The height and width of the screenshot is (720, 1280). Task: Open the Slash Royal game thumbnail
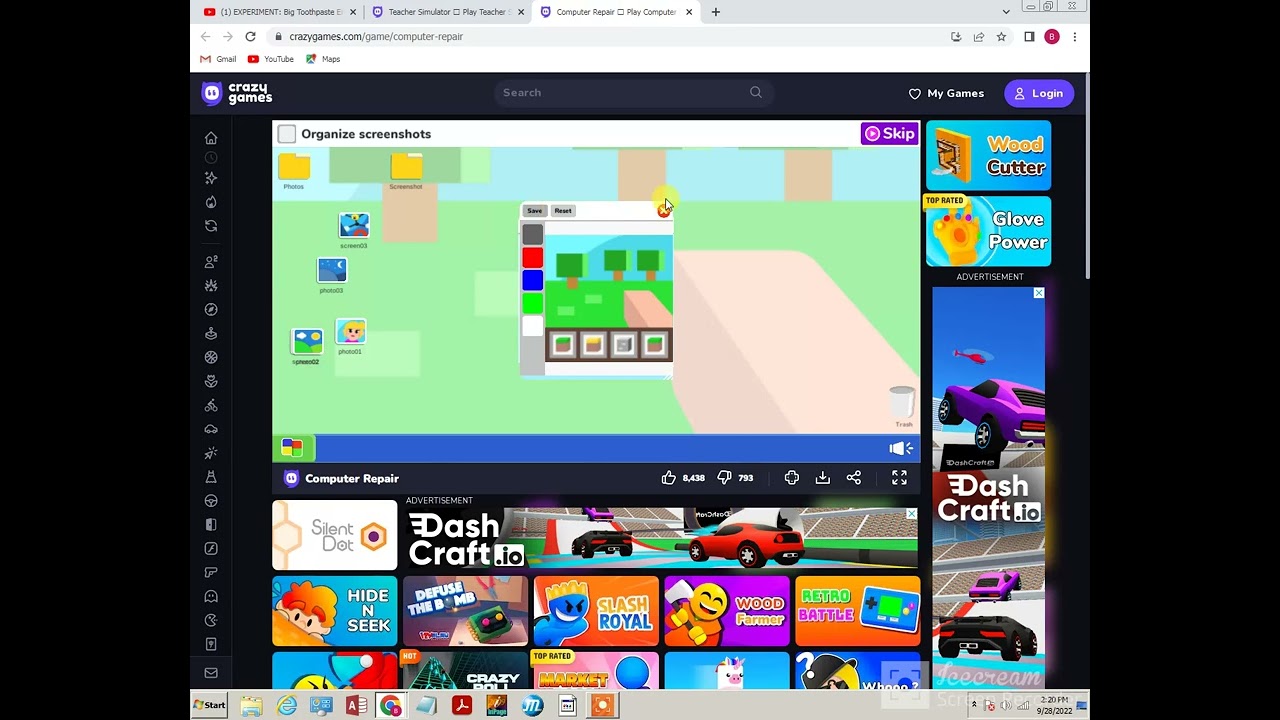pyautogui.click(x=596, y=611)
